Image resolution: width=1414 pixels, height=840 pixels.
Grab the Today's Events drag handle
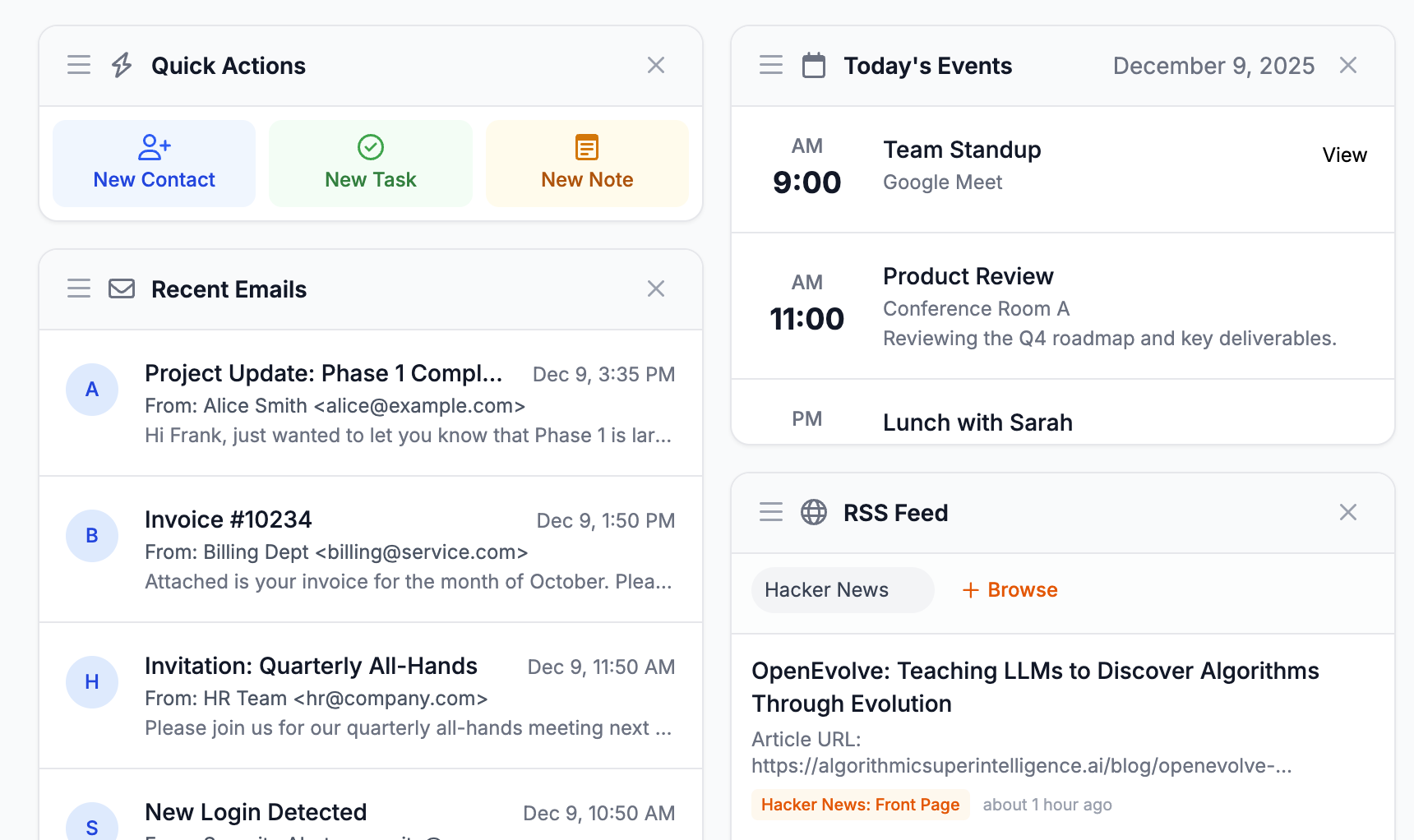coord(771,65)
